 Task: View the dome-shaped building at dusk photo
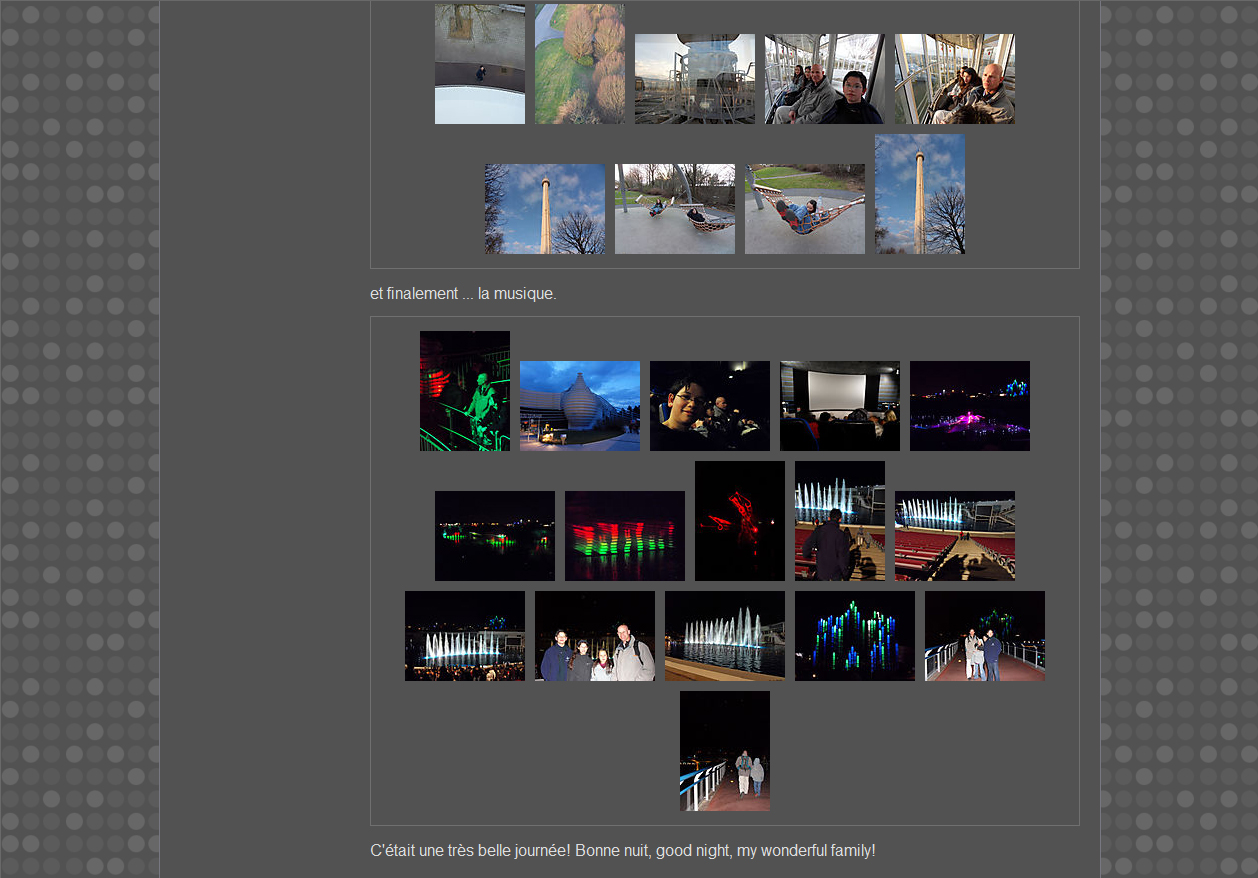tap(579, 406)
